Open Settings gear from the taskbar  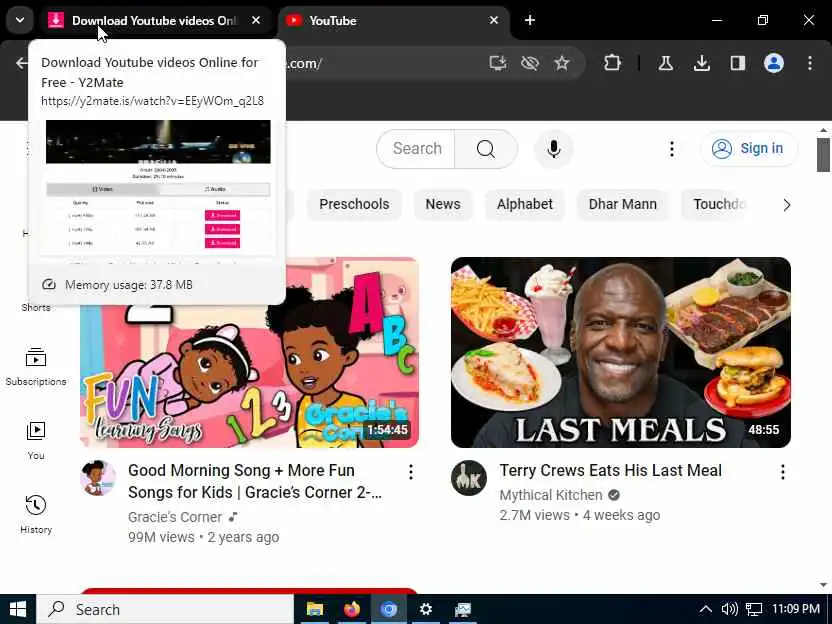(x=426, y=609)
